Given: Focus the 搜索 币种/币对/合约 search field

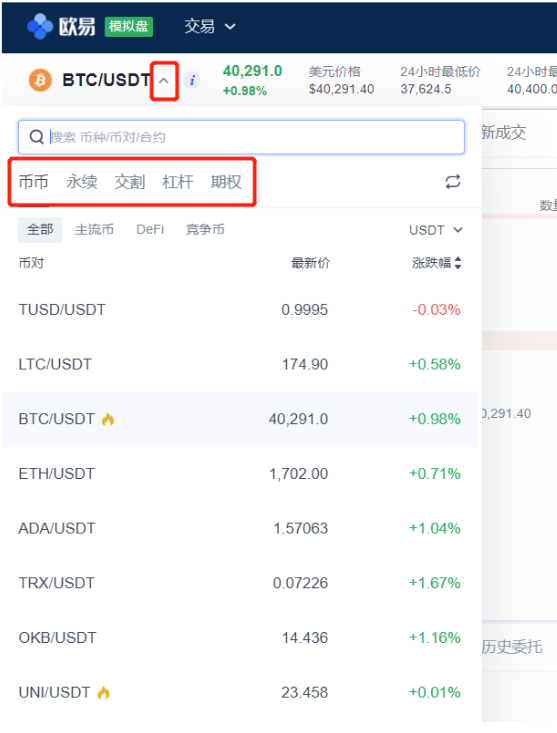Looking at the screenshot, I should tap(241, 137).
